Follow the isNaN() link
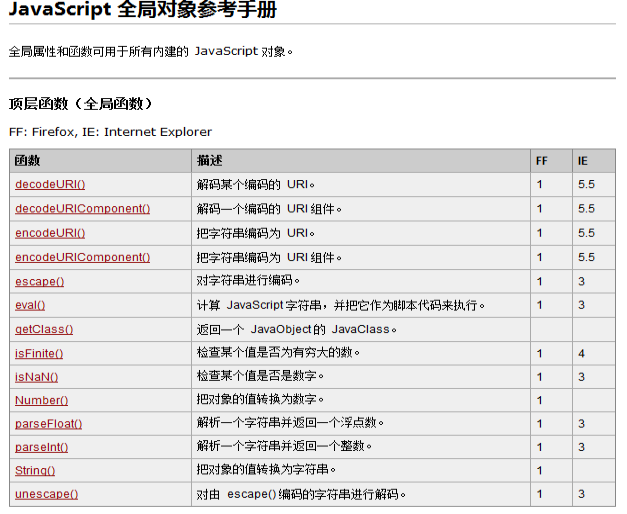 (x=36, y=377)
